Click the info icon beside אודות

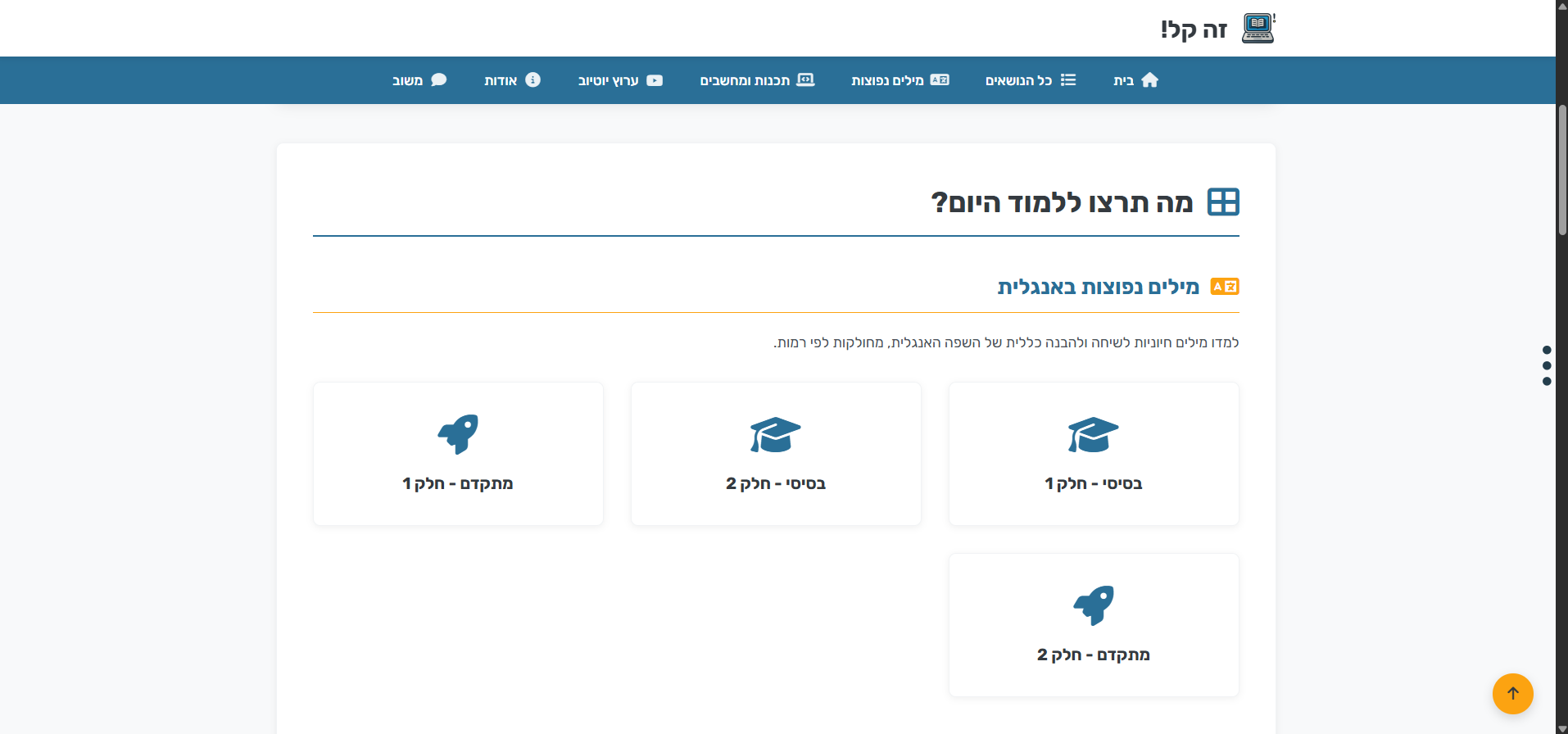tap(533, 79)
